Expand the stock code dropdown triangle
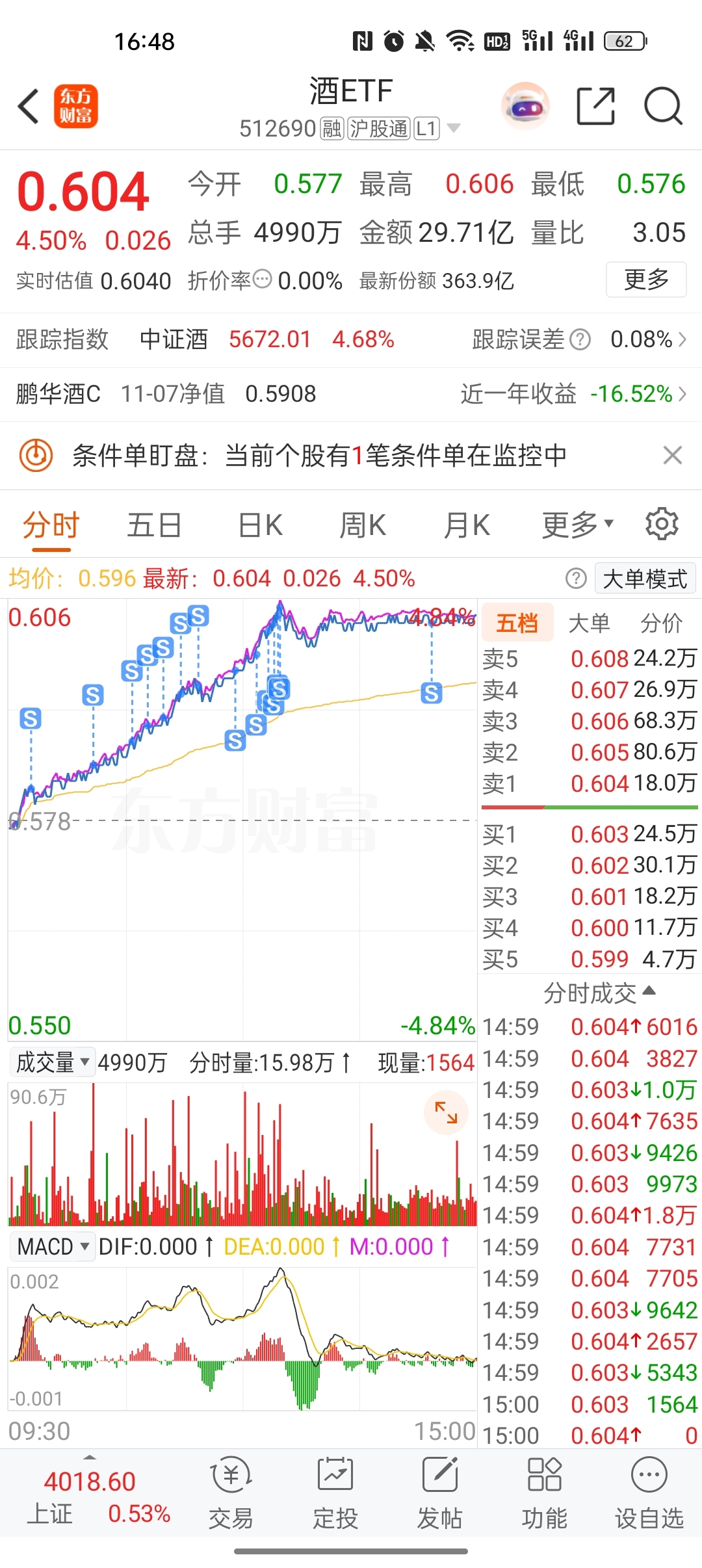702x1568 pixels. click(454, 128)
